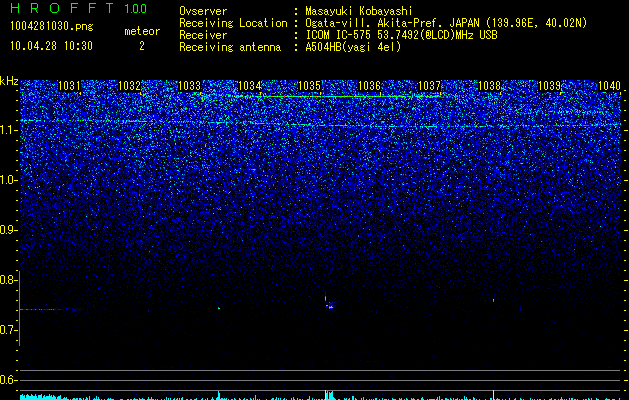Click the date stamp 10.04.28 10:30
The height and width of the screenshot is (400, 629).
[x=51, y=46]
